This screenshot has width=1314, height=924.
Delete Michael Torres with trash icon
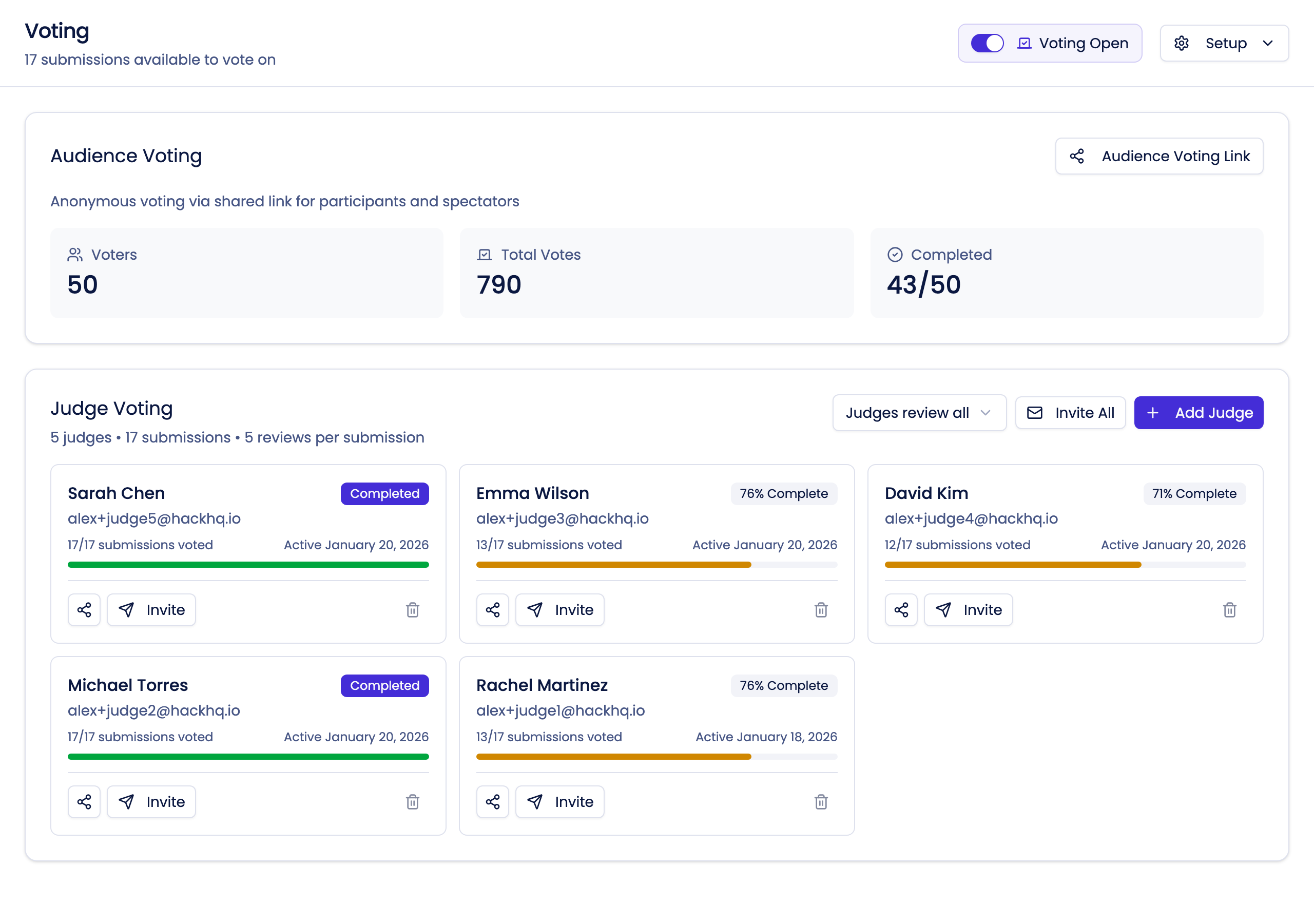tap(412, 801)
